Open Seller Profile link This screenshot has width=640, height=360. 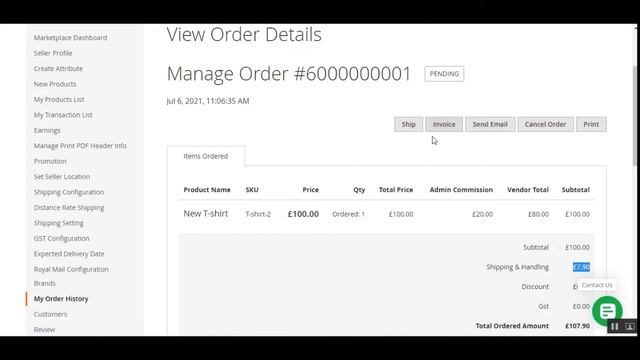pos(53,53)
